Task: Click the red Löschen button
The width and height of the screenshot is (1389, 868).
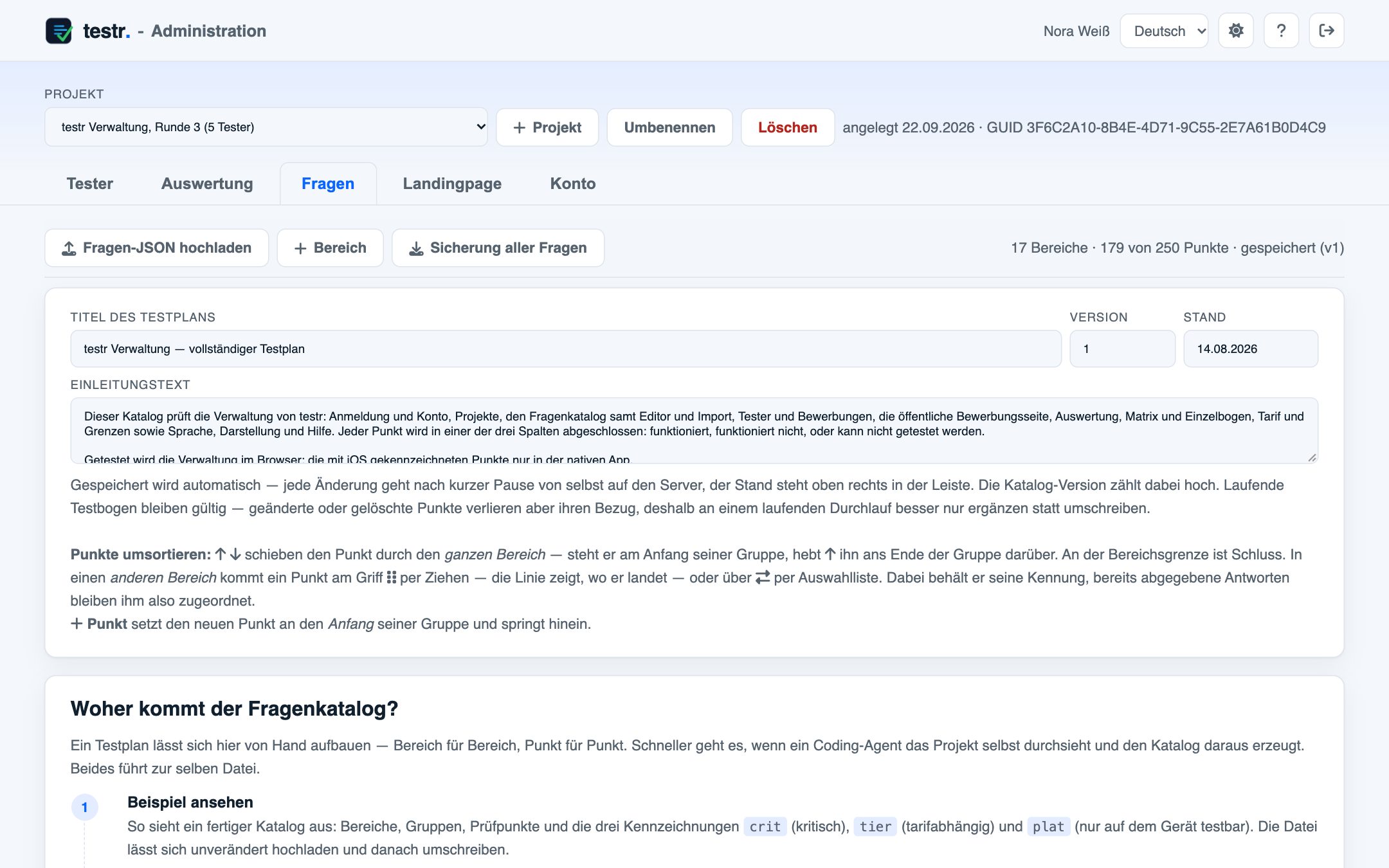Action: pos(788,127)
